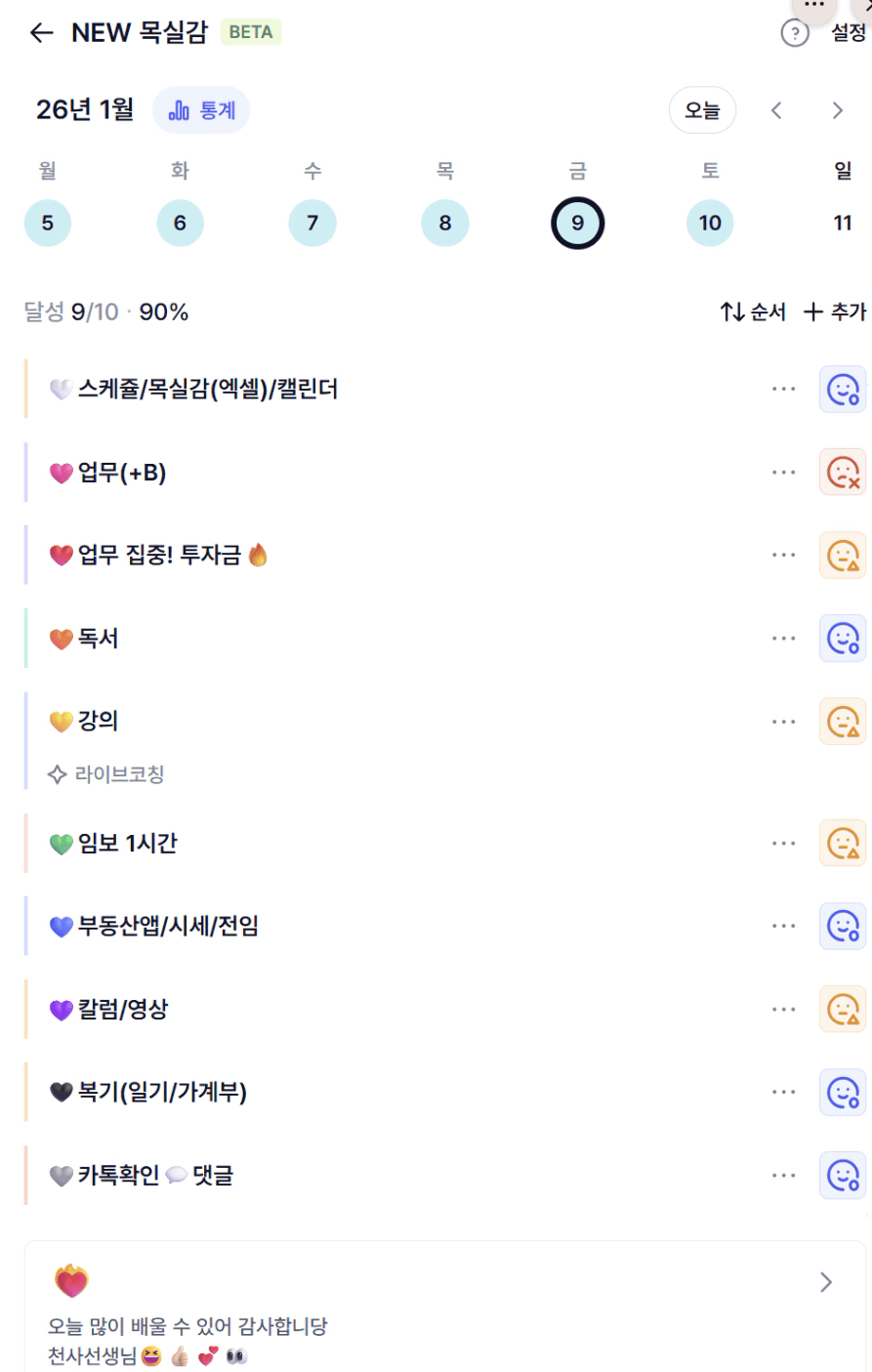Toggle status face for 임보 1시간
This screenshot has height=1372, width=872.
click(x=842, y=843)
